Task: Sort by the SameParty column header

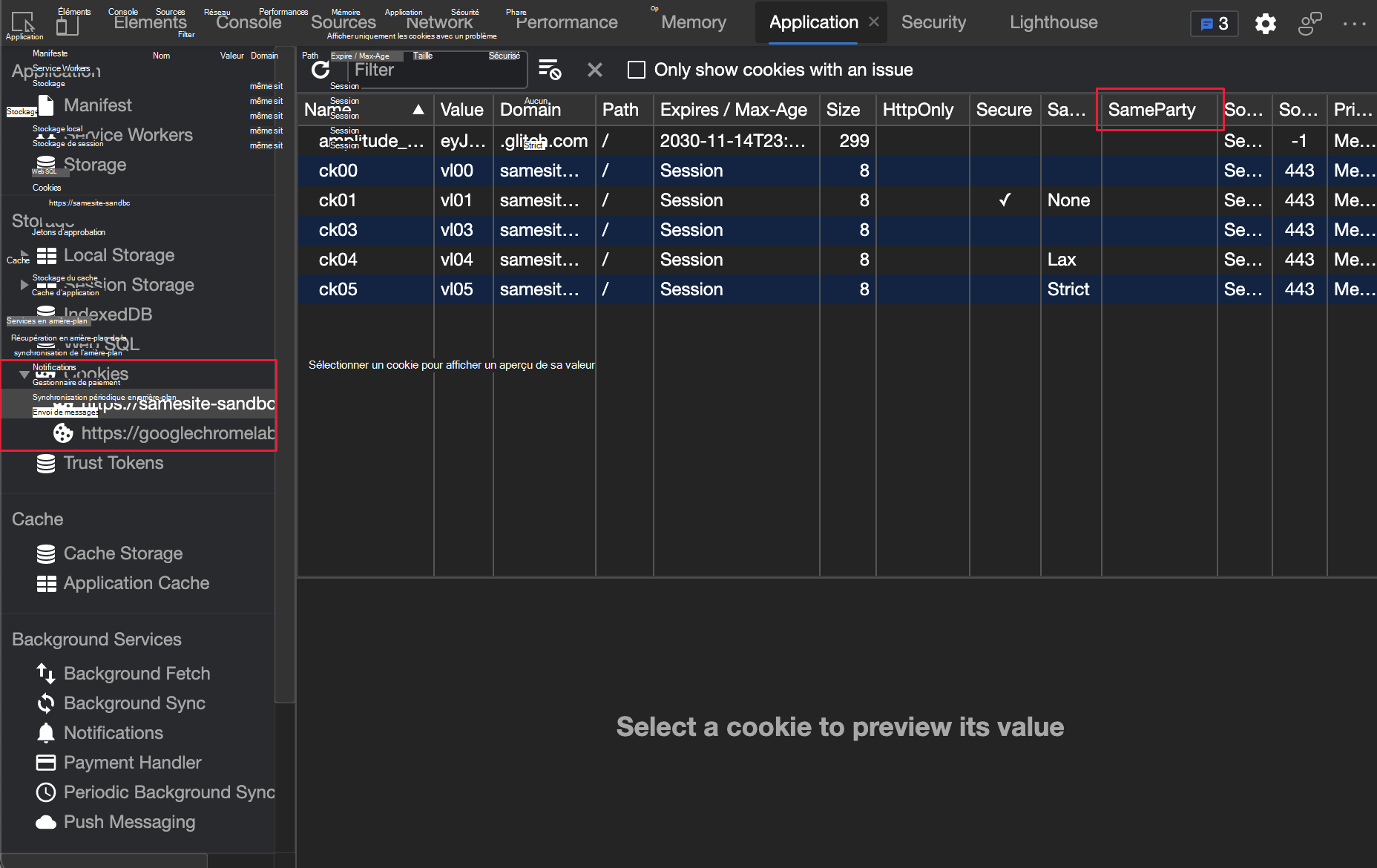Action: [1160, 110]
